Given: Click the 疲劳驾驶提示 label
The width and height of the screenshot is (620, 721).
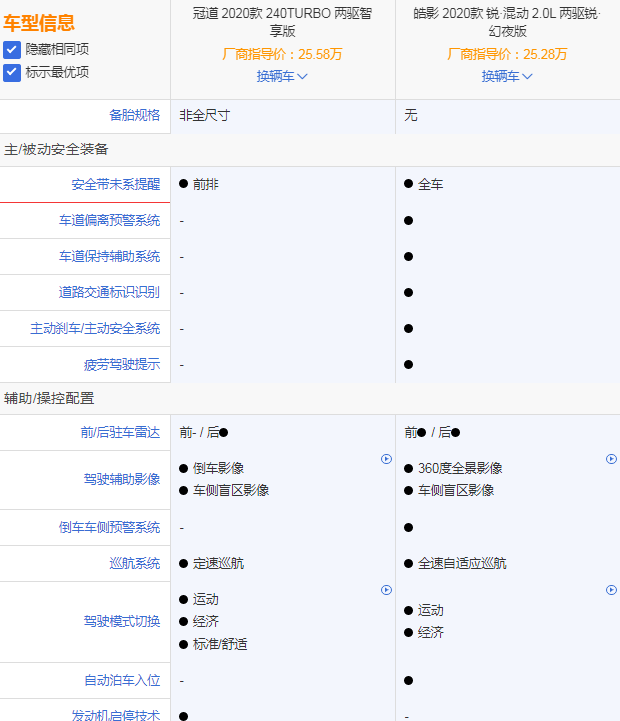Looking at the screenshot, I should point(122,364).
